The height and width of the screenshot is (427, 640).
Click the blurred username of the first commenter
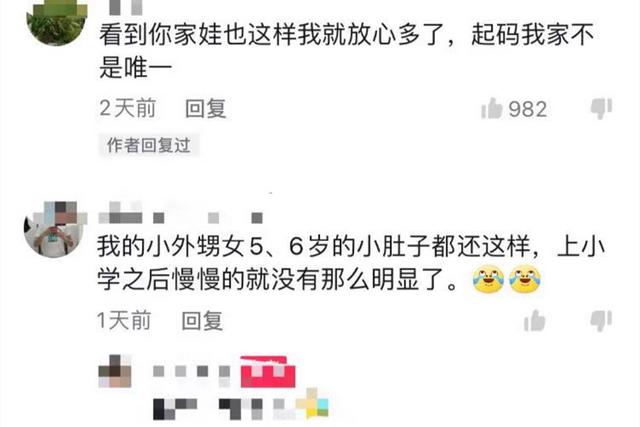coord(126,6)
